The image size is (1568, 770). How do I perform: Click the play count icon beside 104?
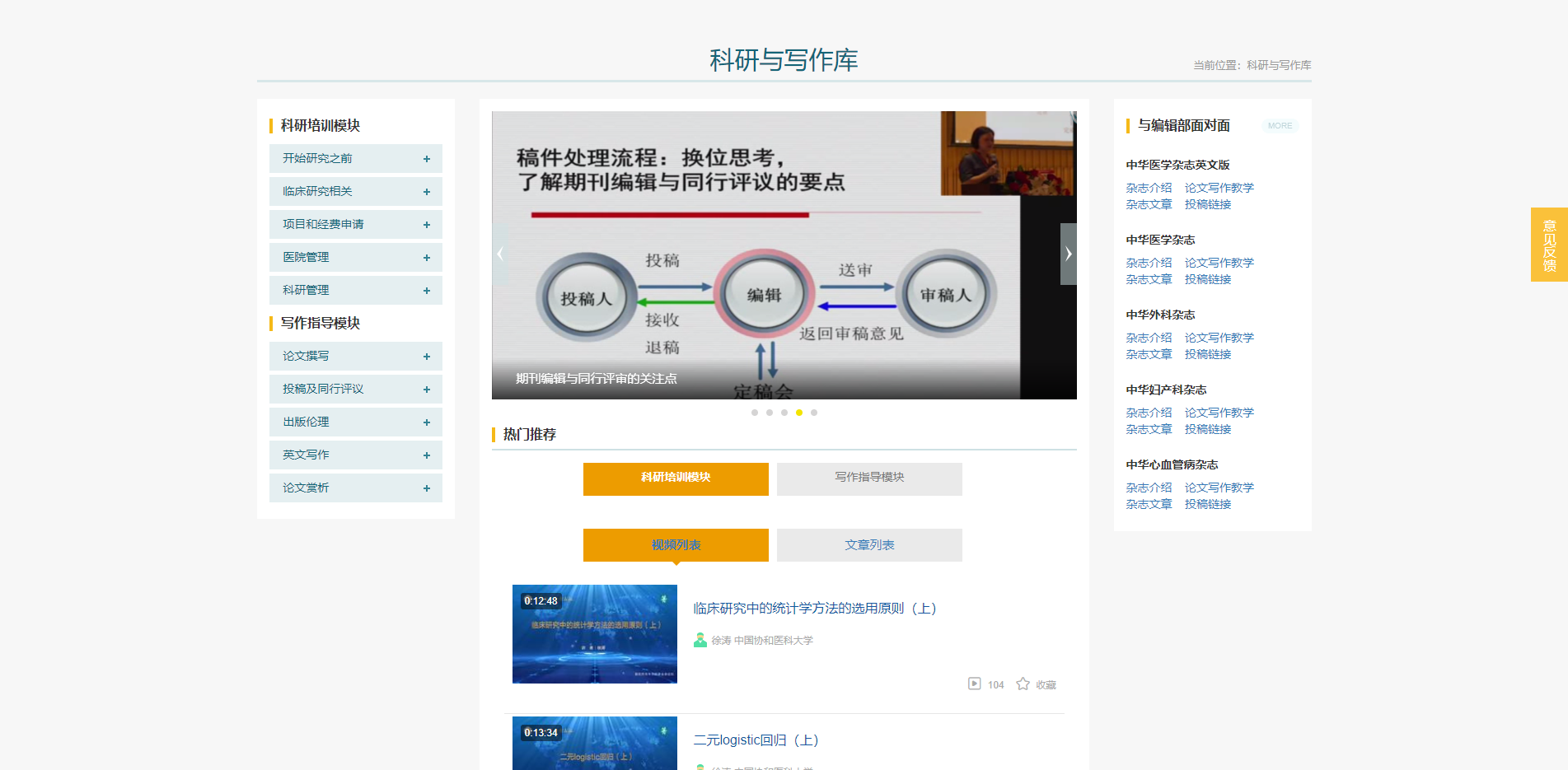point(974,684)
